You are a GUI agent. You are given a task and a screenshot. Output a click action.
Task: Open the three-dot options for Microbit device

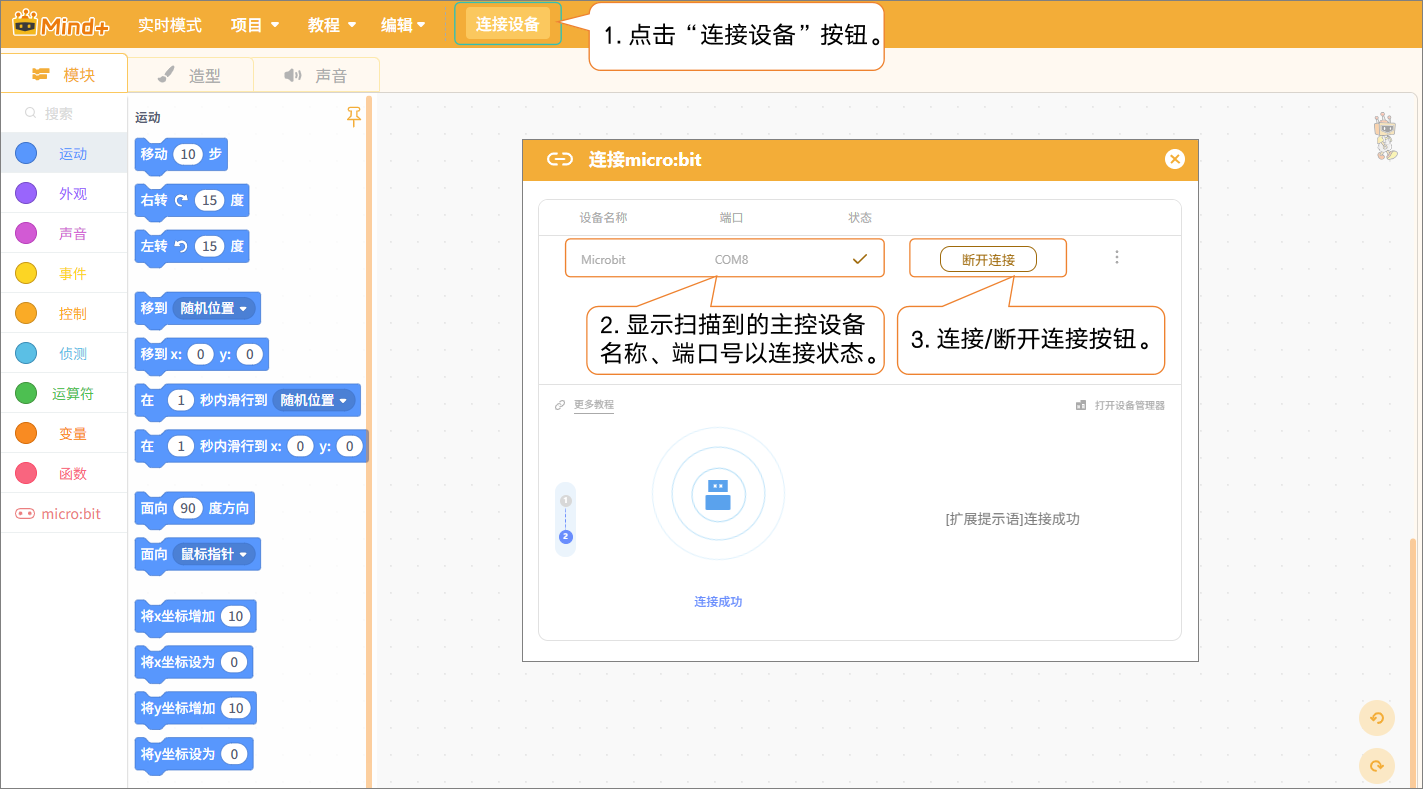pos(1116,258)
